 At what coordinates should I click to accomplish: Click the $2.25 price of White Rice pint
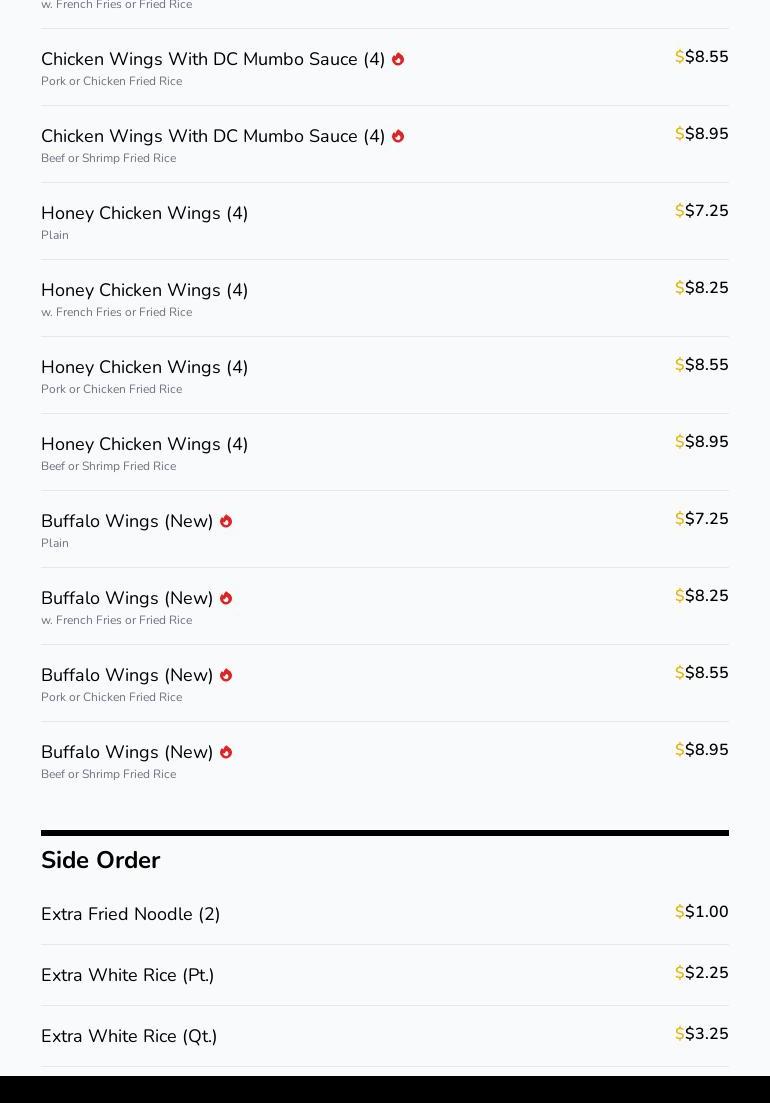click(702, 973)
